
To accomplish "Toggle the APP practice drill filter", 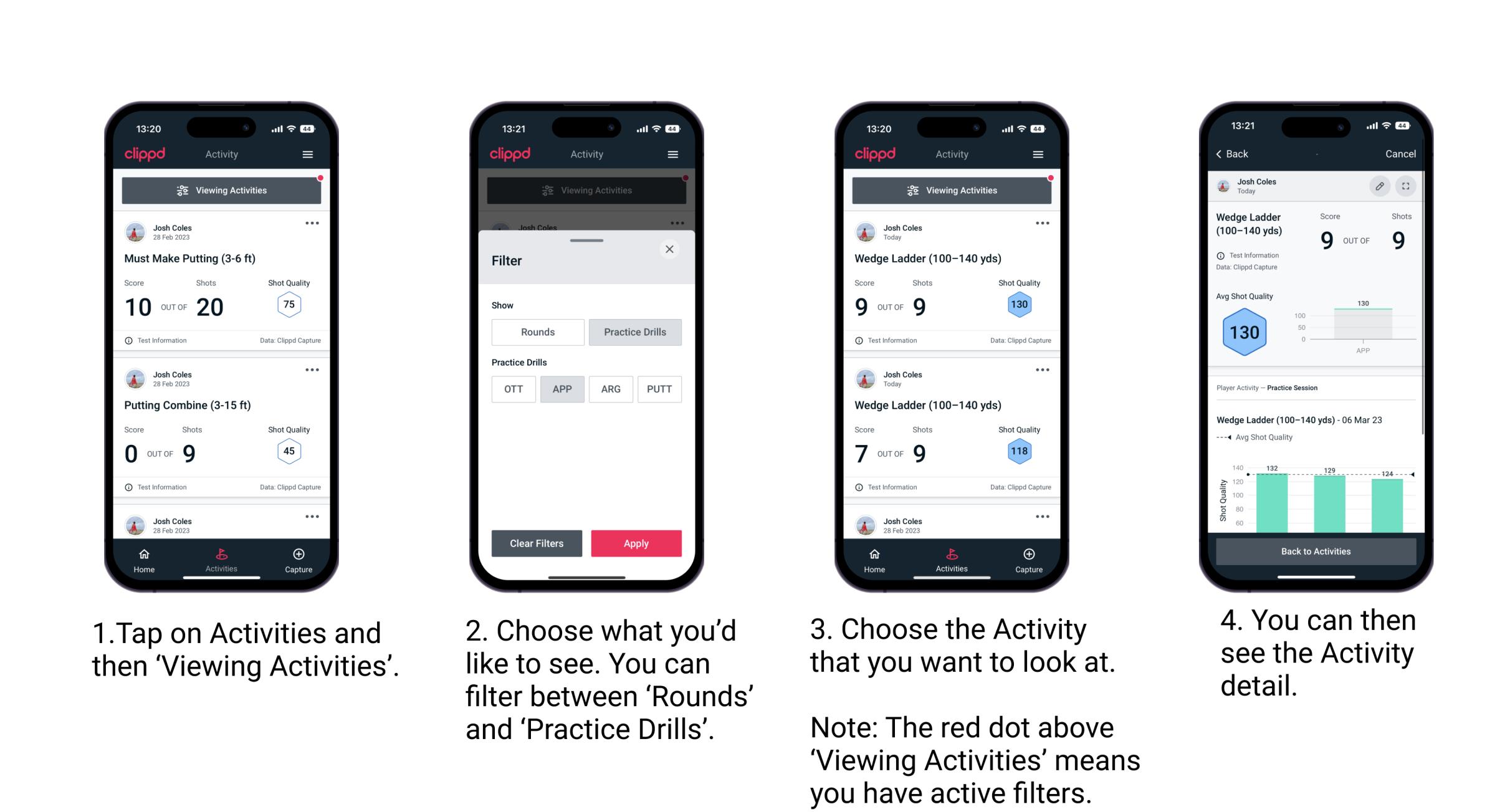I will (561, 389).
